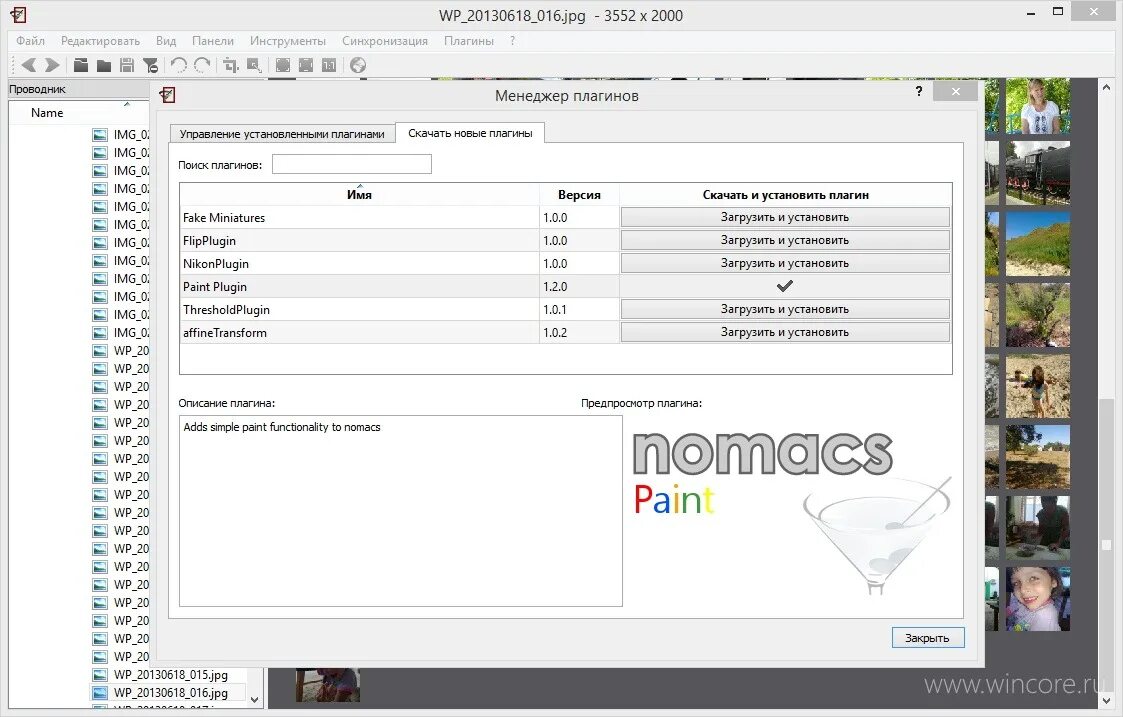Image resolution: width=1123 pixels, height=717 pixels.
Task: Open thumbnail of the black steam locomotive
Action: pos(1038,173)
